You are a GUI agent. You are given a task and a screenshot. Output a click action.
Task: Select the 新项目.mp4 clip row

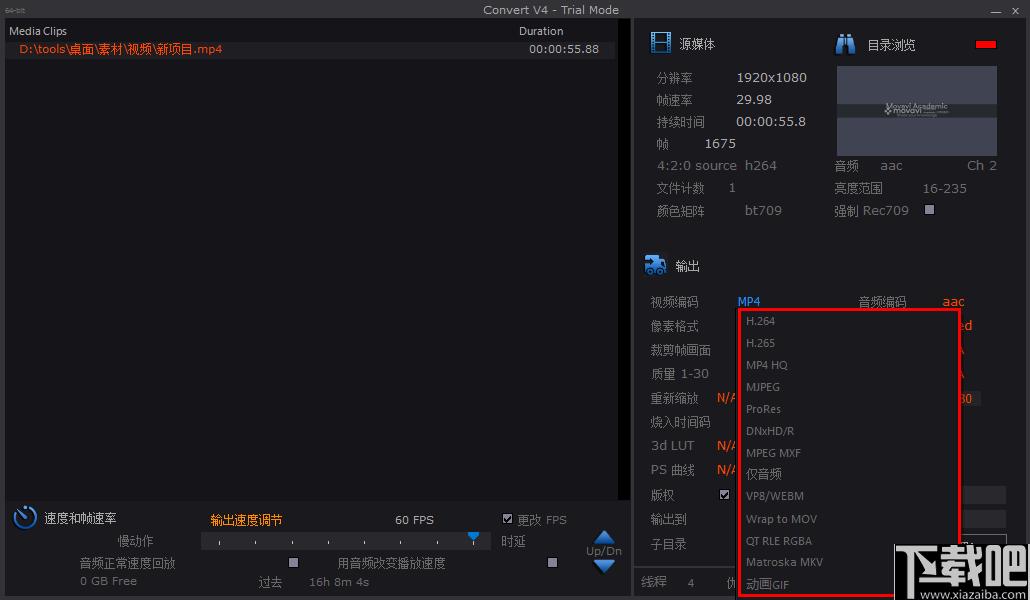309,49
